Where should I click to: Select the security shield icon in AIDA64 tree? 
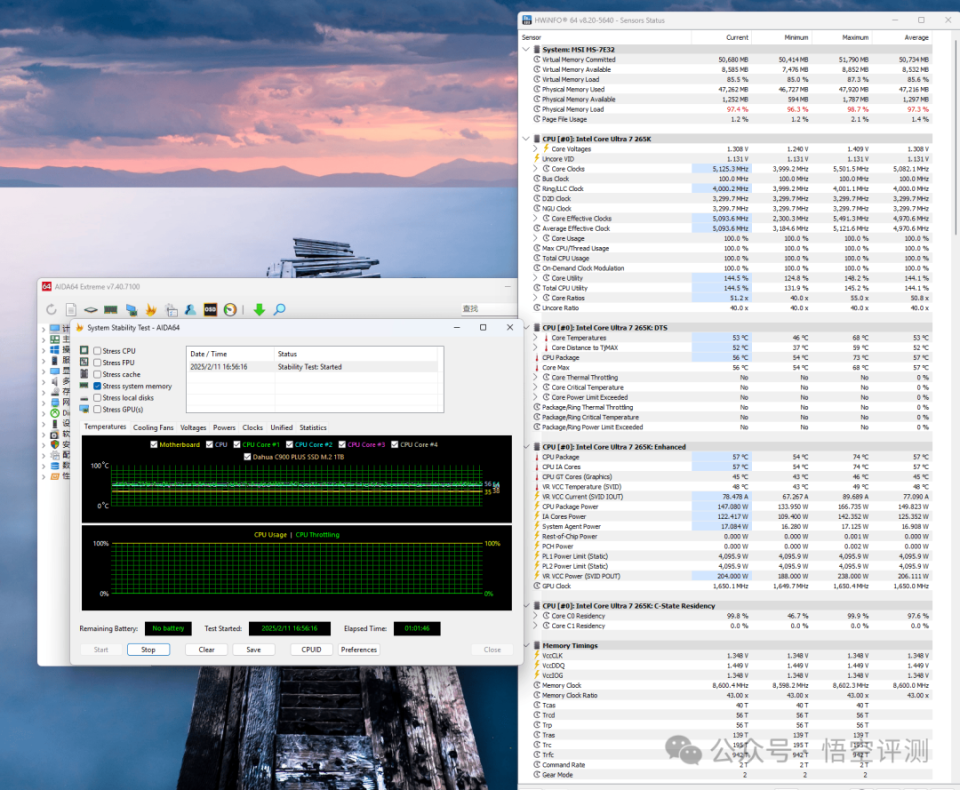click(x=54, y=445)
